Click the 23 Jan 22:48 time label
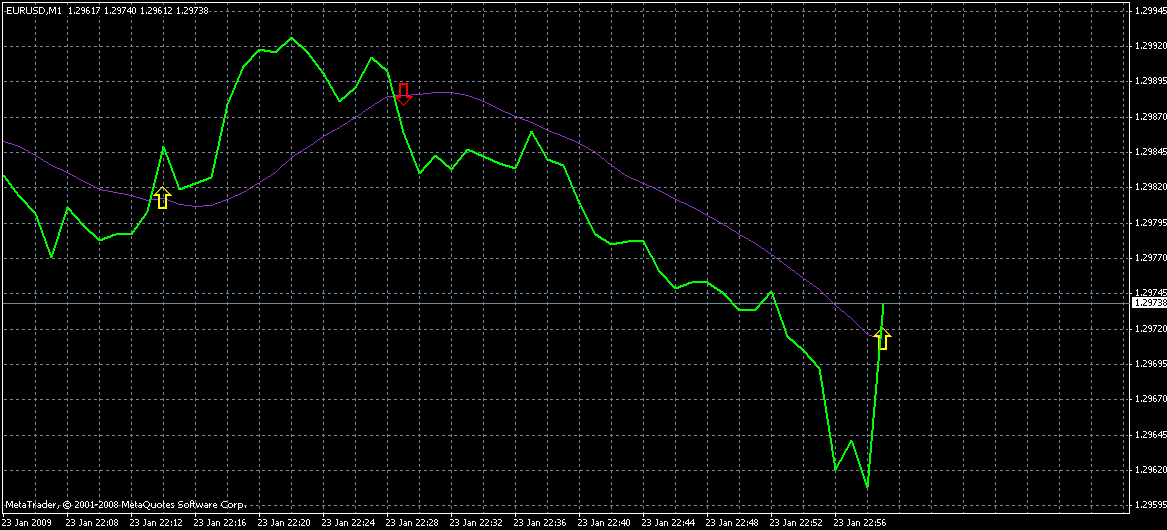This screenshot has height=530, width=1167. pyautogui.click(x=731, y=523)
